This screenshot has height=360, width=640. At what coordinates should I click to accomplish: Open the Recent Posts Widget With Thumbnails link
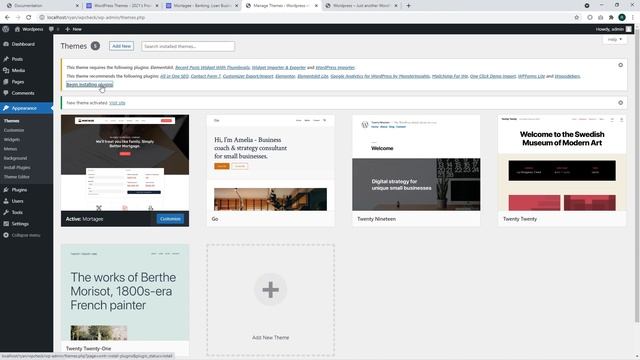click(212, 67)
